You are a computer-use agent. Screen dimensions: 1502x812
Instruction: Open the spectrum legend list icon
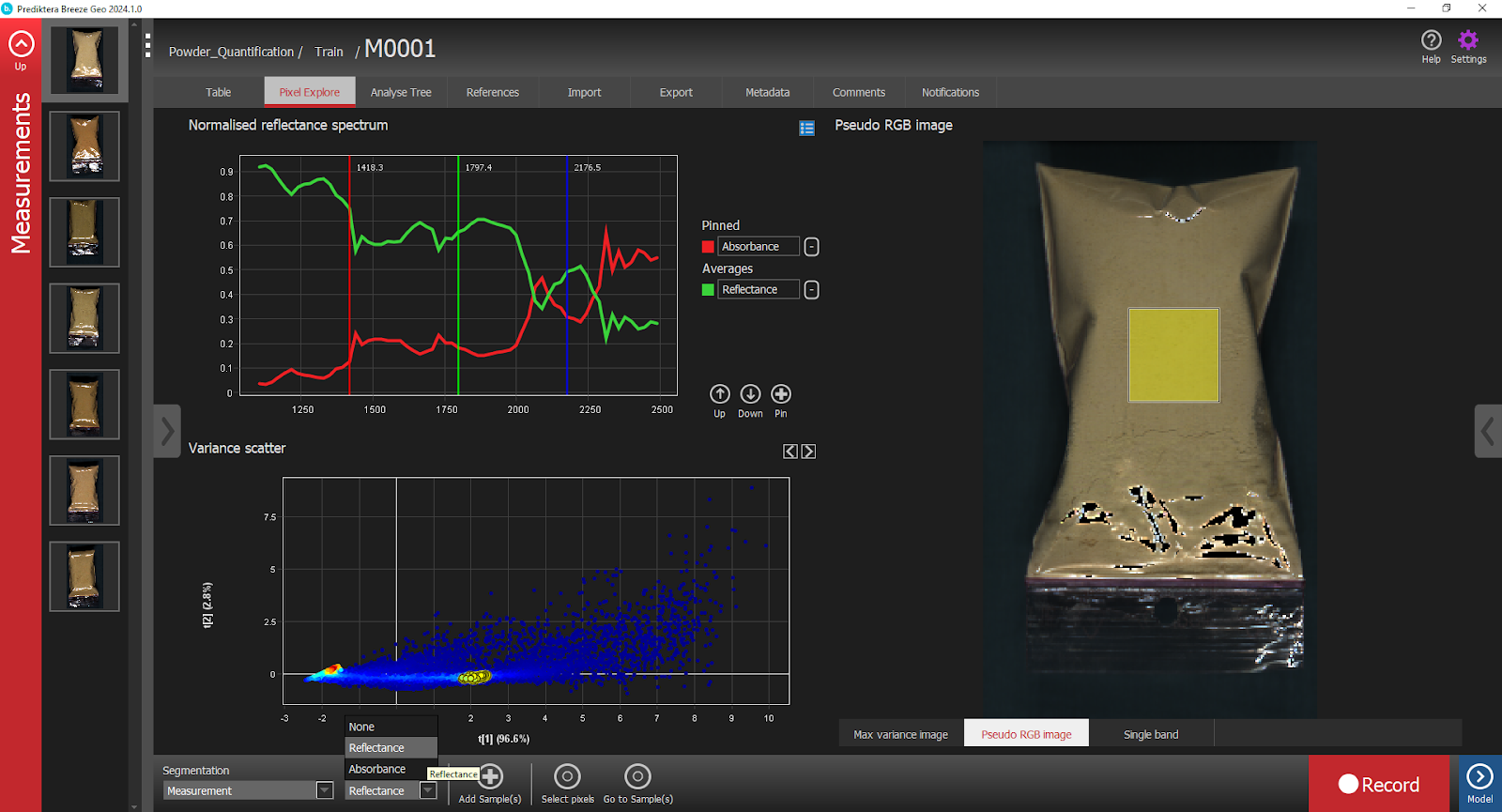coord(806,128)
